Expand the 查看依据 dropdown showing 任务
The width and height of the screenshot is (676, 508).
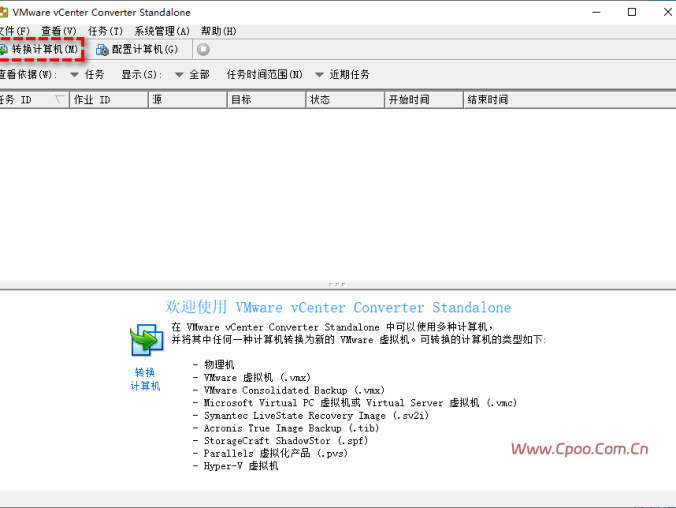(x=87, y=75)
